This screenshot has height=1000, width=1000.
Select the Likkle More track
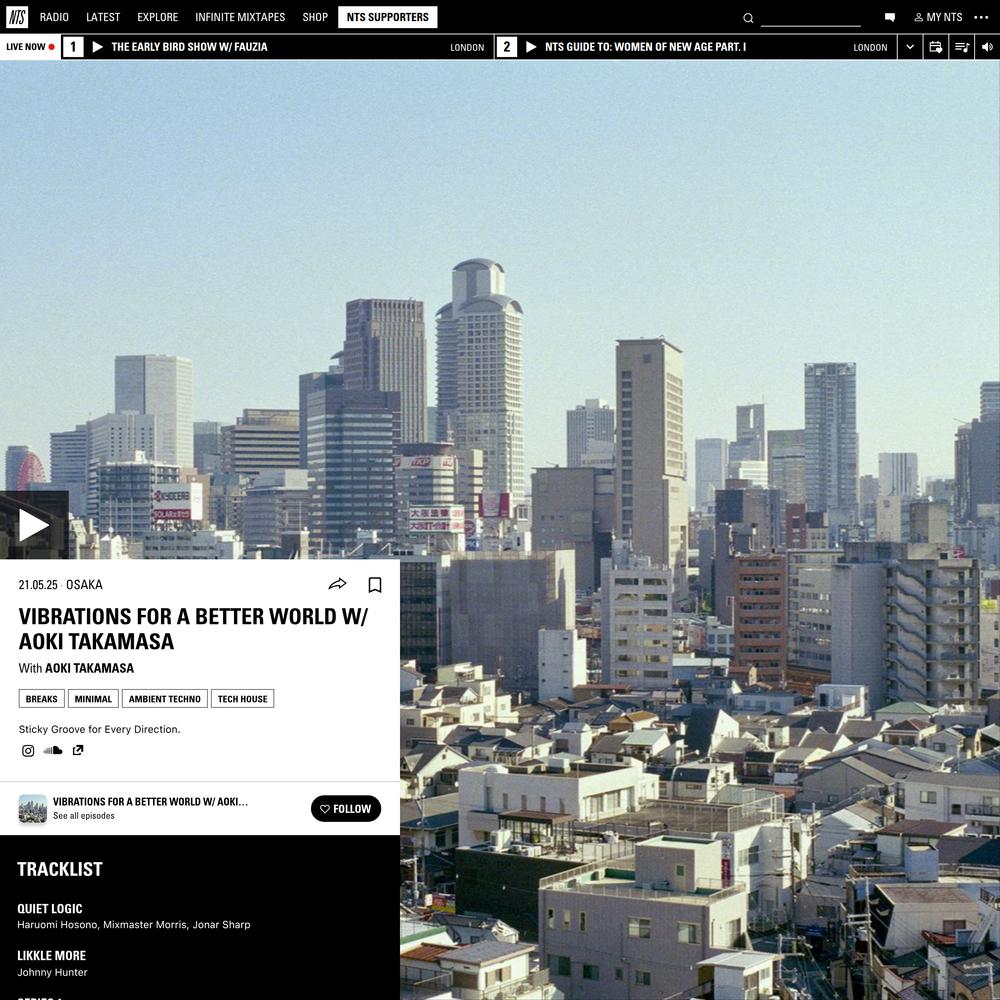[x=52, y=955]
